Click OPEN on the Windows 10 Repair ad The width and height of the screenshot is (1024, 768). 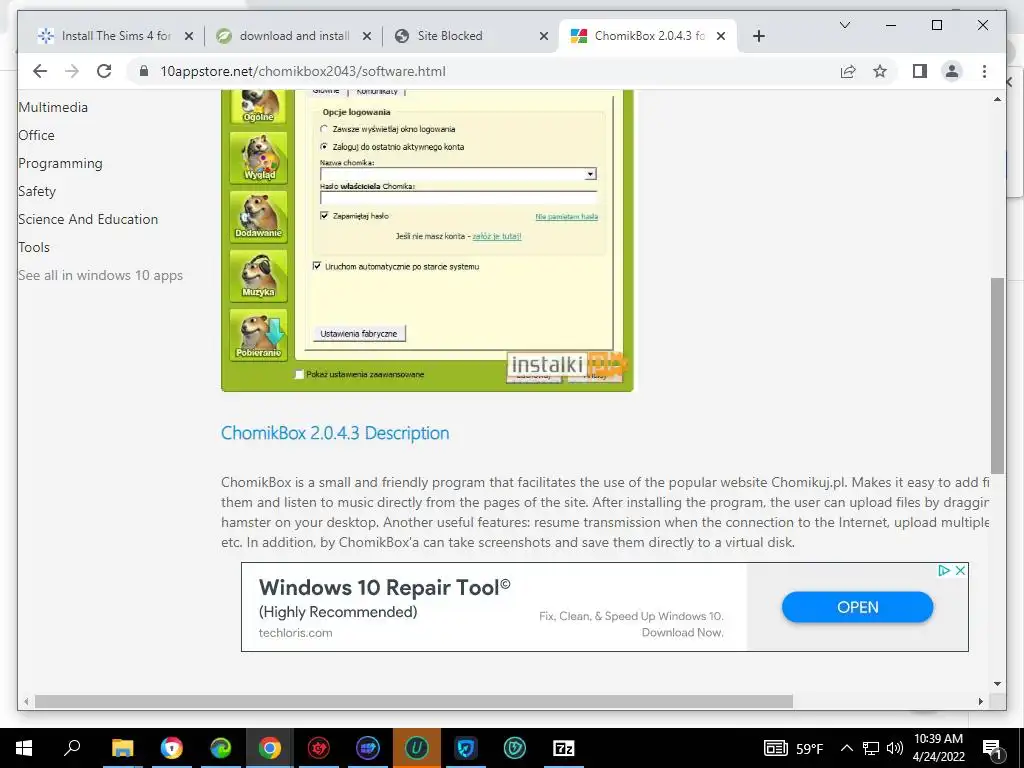pos(857,607)
